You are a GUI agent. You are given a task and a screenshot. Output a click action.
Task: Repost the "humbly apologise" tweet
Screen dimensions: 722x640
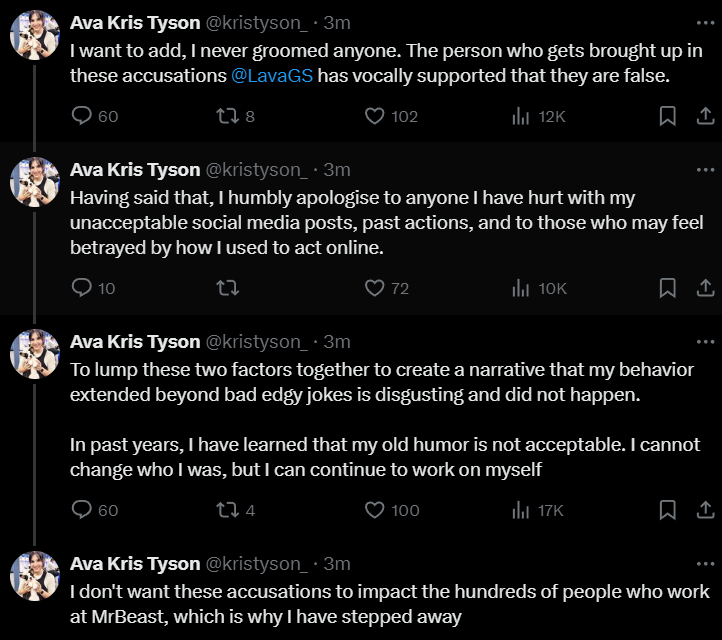click(x=227, y=288)
